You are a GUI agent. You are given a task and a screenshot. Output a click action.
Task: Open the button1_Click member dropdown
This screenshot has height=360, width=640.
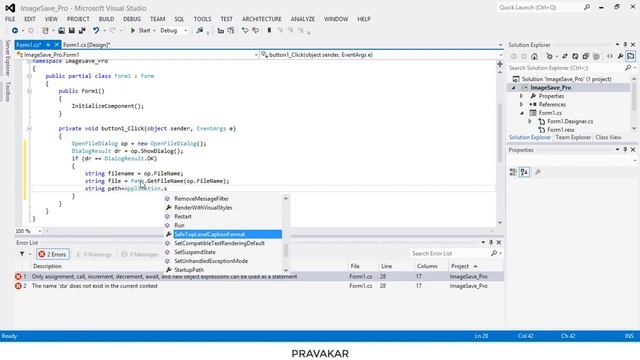pyautogui.click(x=382, y=55)
